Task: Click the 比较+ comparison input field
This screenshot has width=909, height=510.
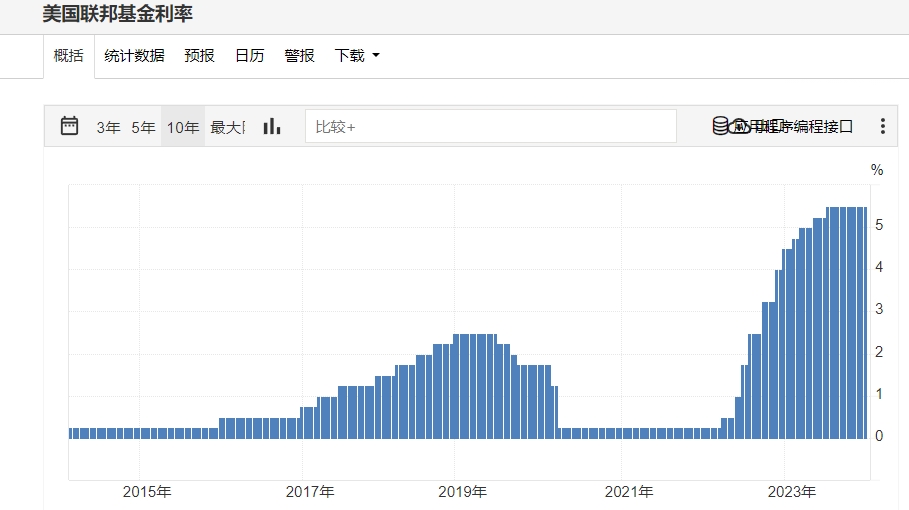Action: (490, 126)
